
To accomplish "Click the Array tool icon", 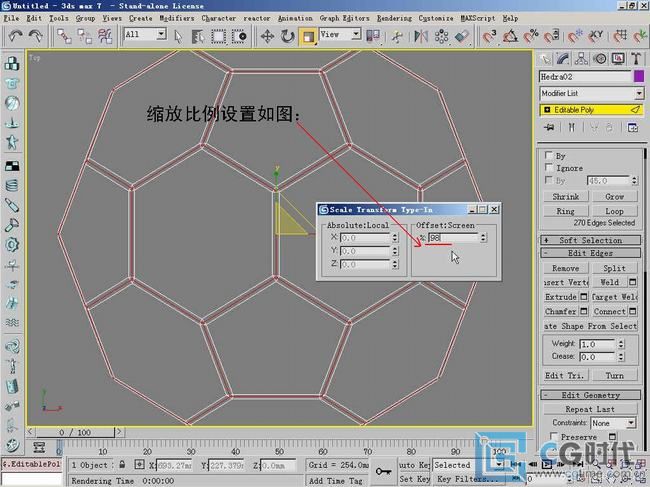I will coord(441,36).
